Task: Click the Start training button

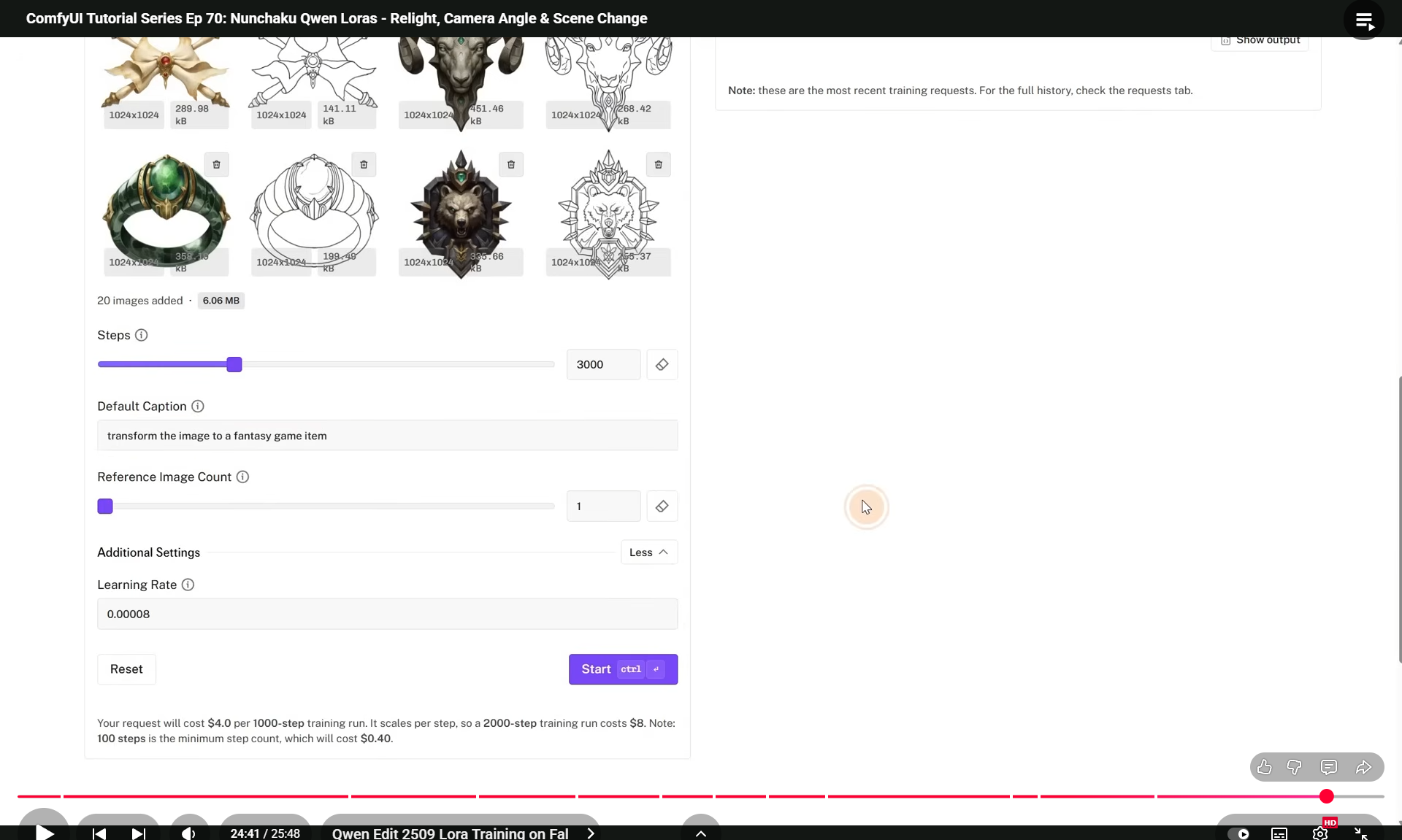Action: coord(623,669)
